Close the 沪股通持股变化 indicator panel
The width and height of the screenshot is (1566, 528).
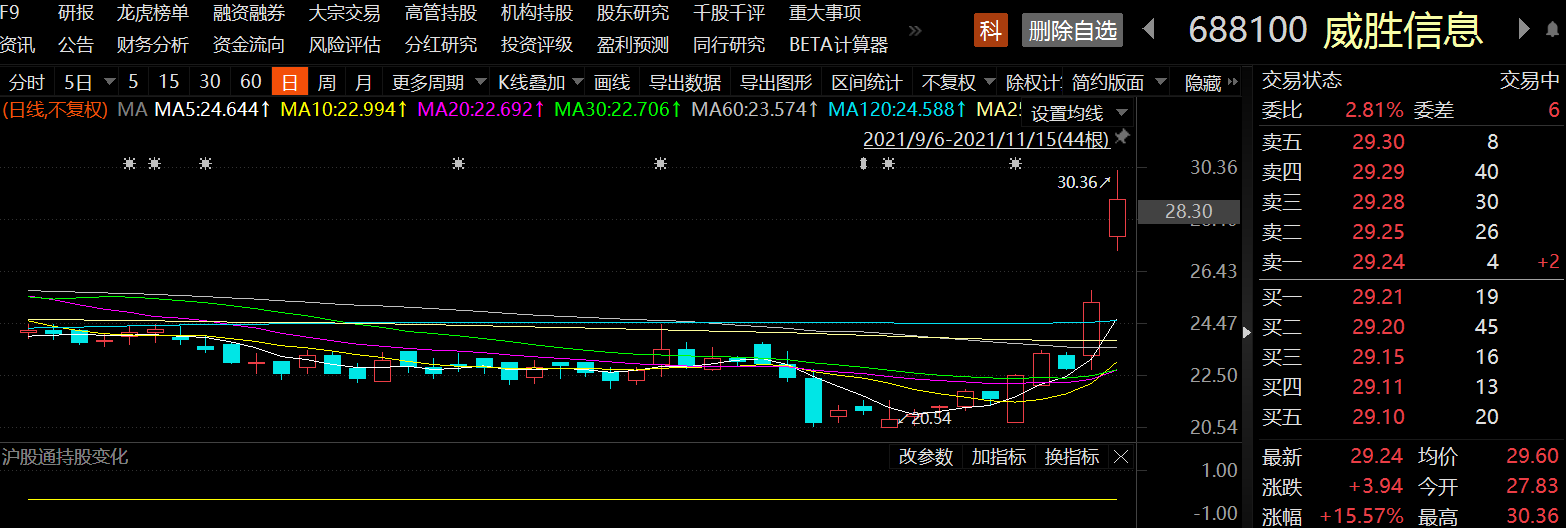tap(1121, 457)
